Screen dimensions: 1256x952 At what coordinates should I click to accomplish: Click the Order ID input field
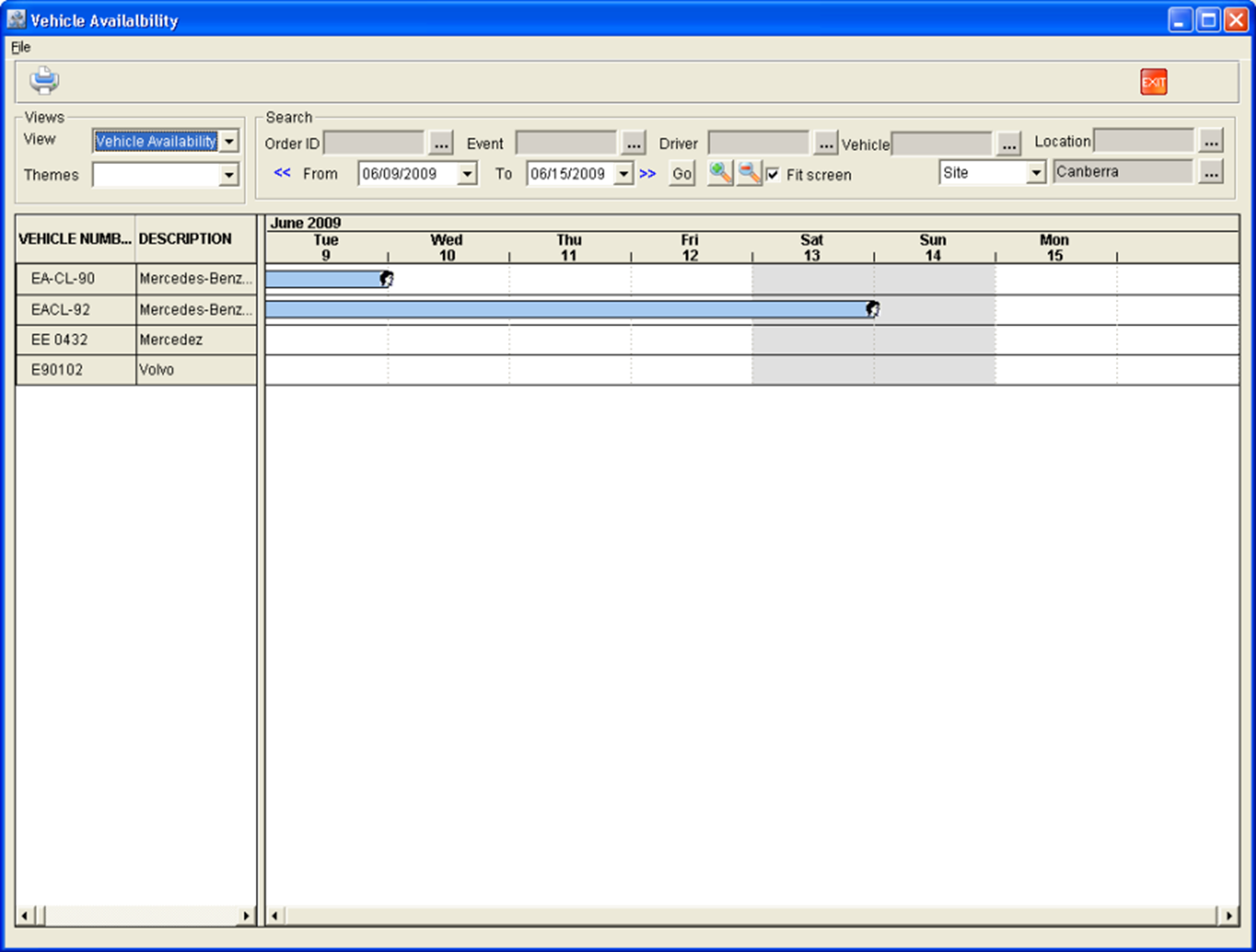tap(374, 143)
